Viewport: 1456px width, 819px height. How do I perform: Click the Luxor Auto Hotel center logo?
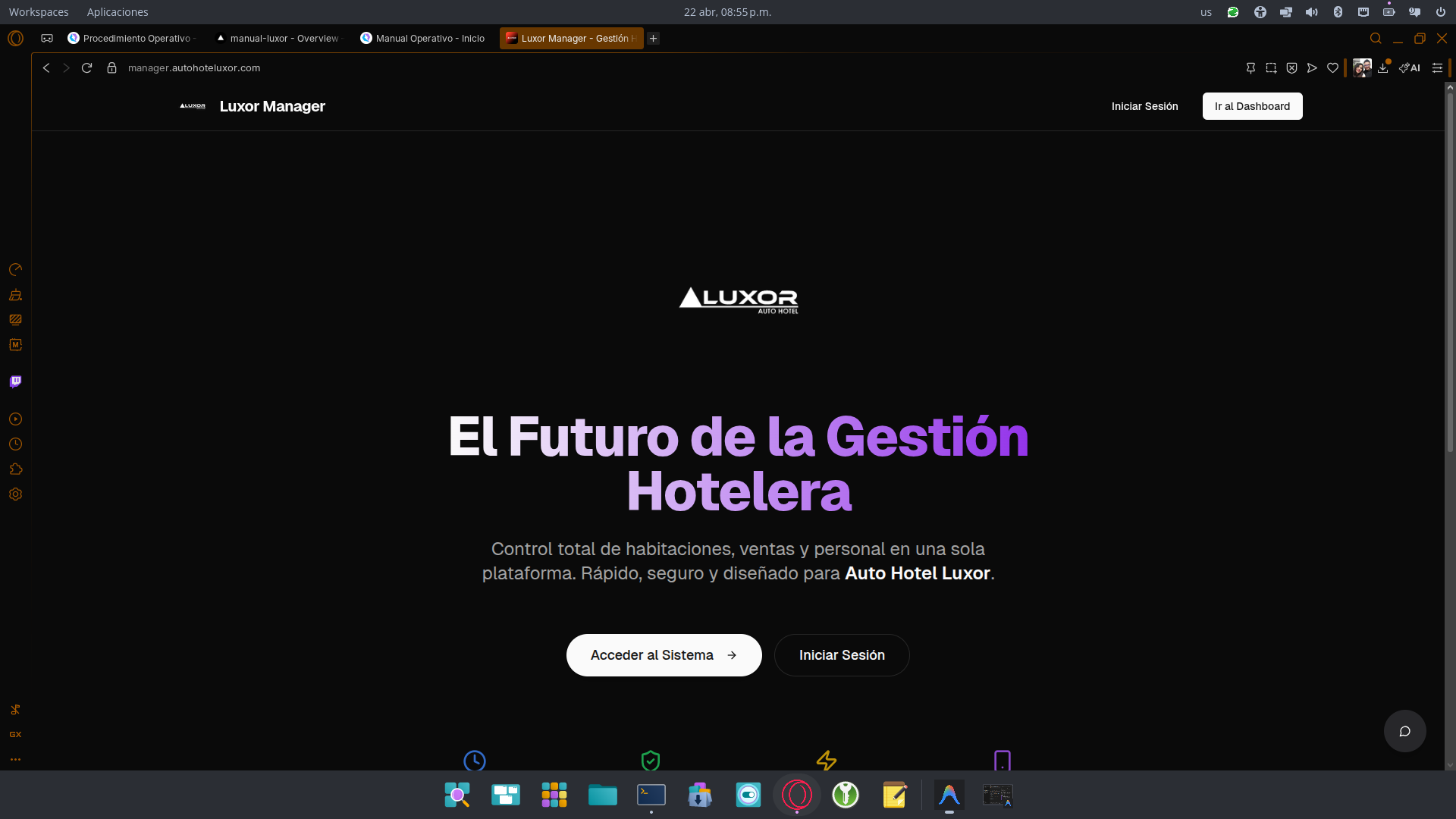point(739,300)
